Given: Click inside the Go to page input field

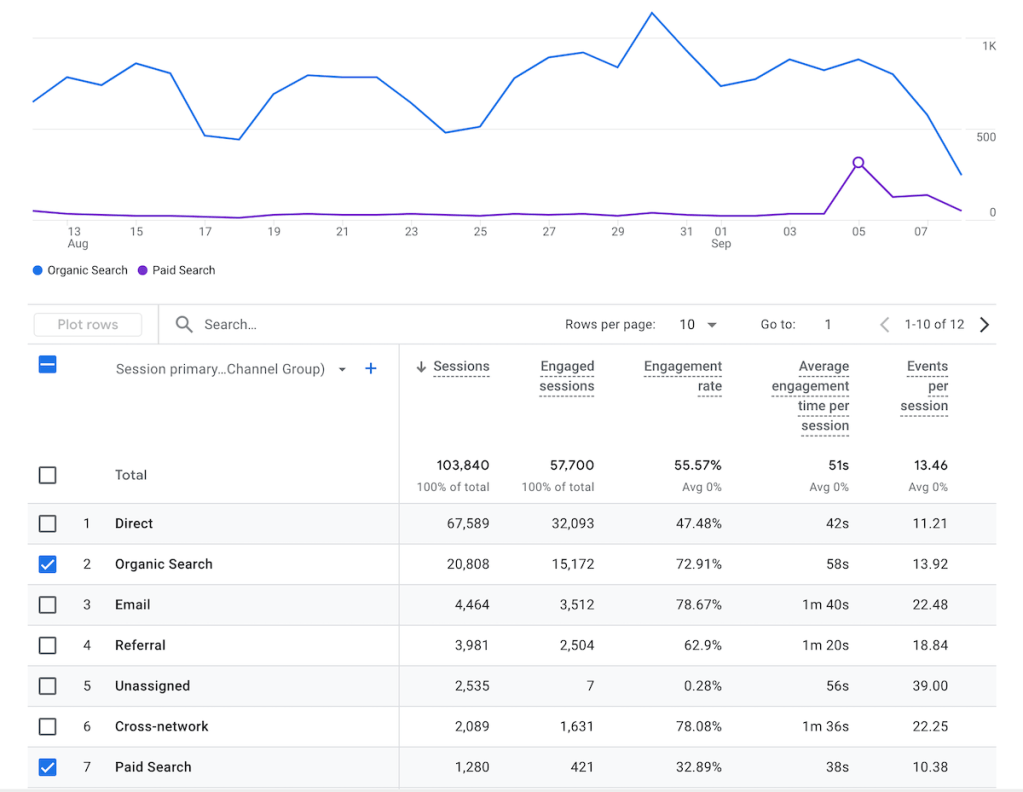Looking at the screenshot, I should pyautogui.click(x=826, y=324).
